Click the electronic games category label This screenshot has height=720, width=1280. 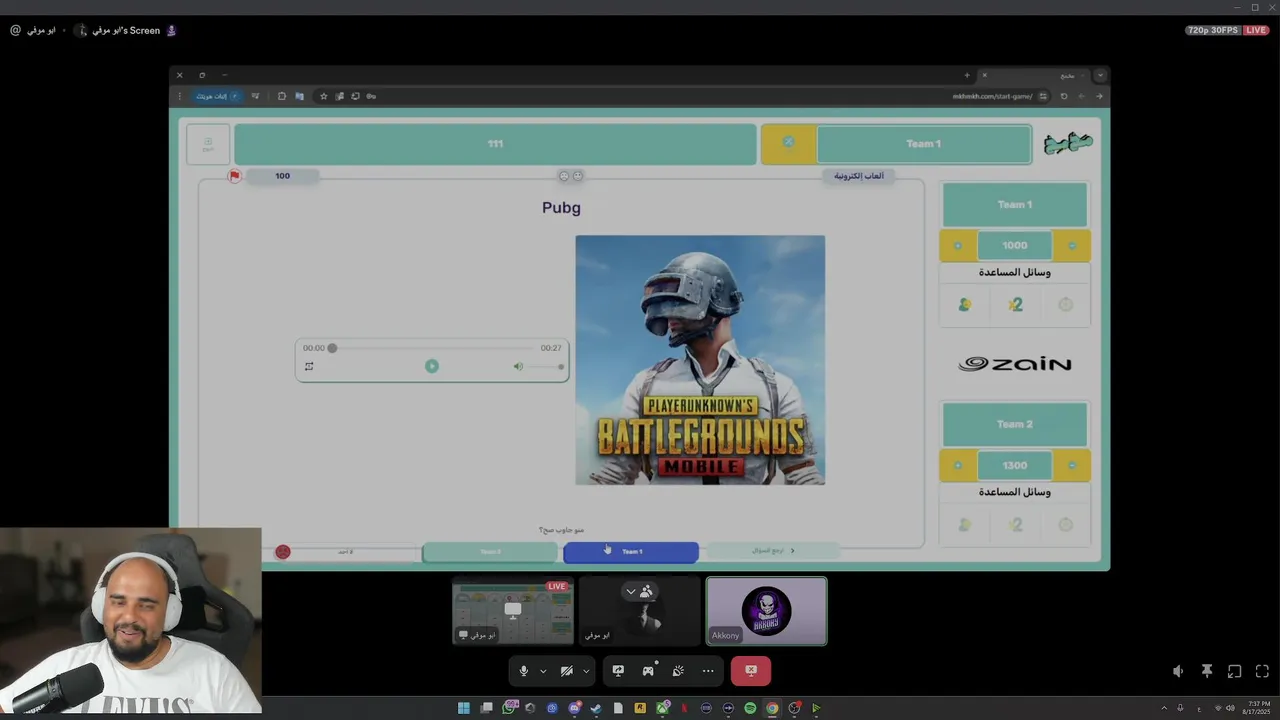pos(860,176)
